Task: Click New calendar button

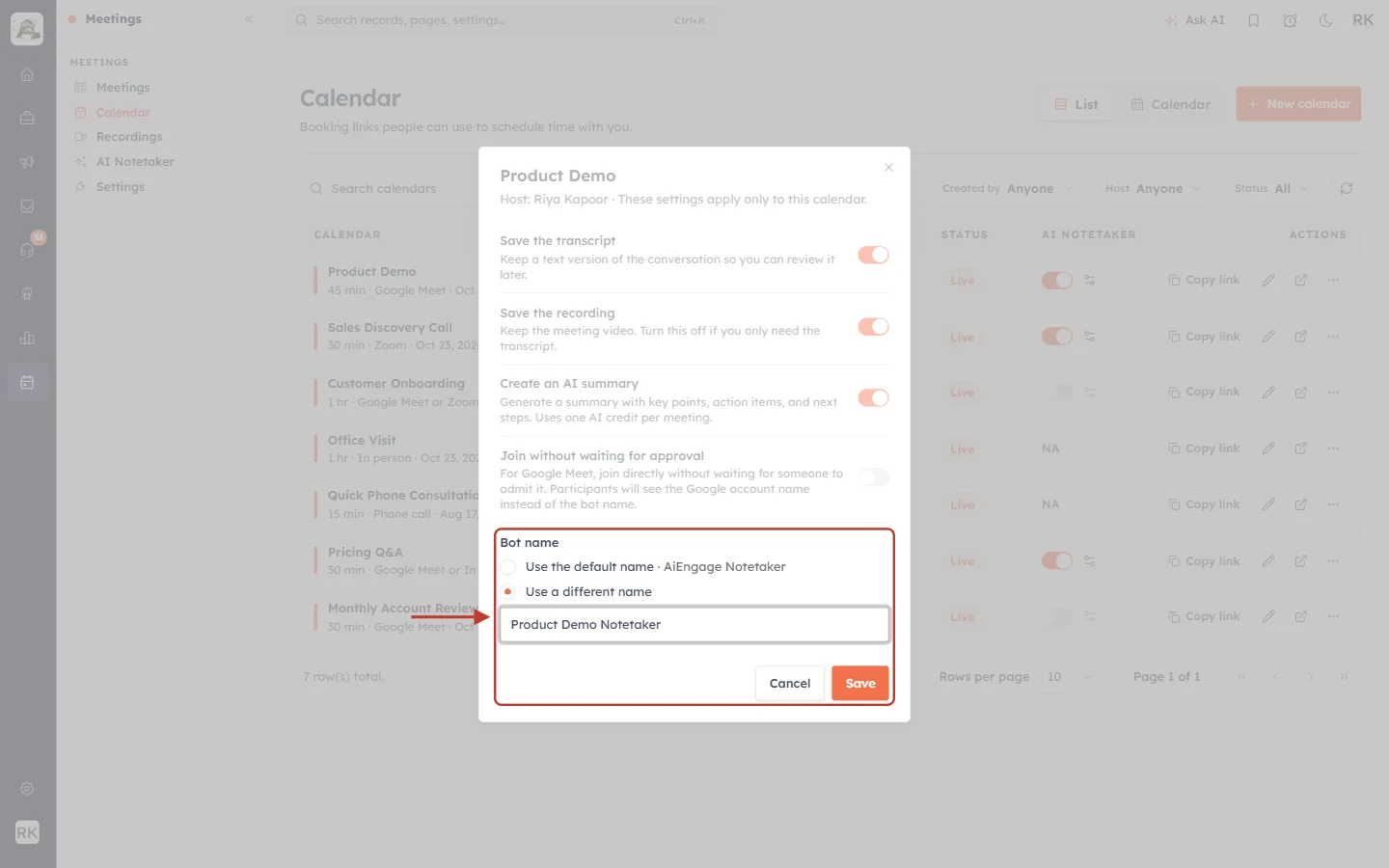Action: (x=1298, y=103)
